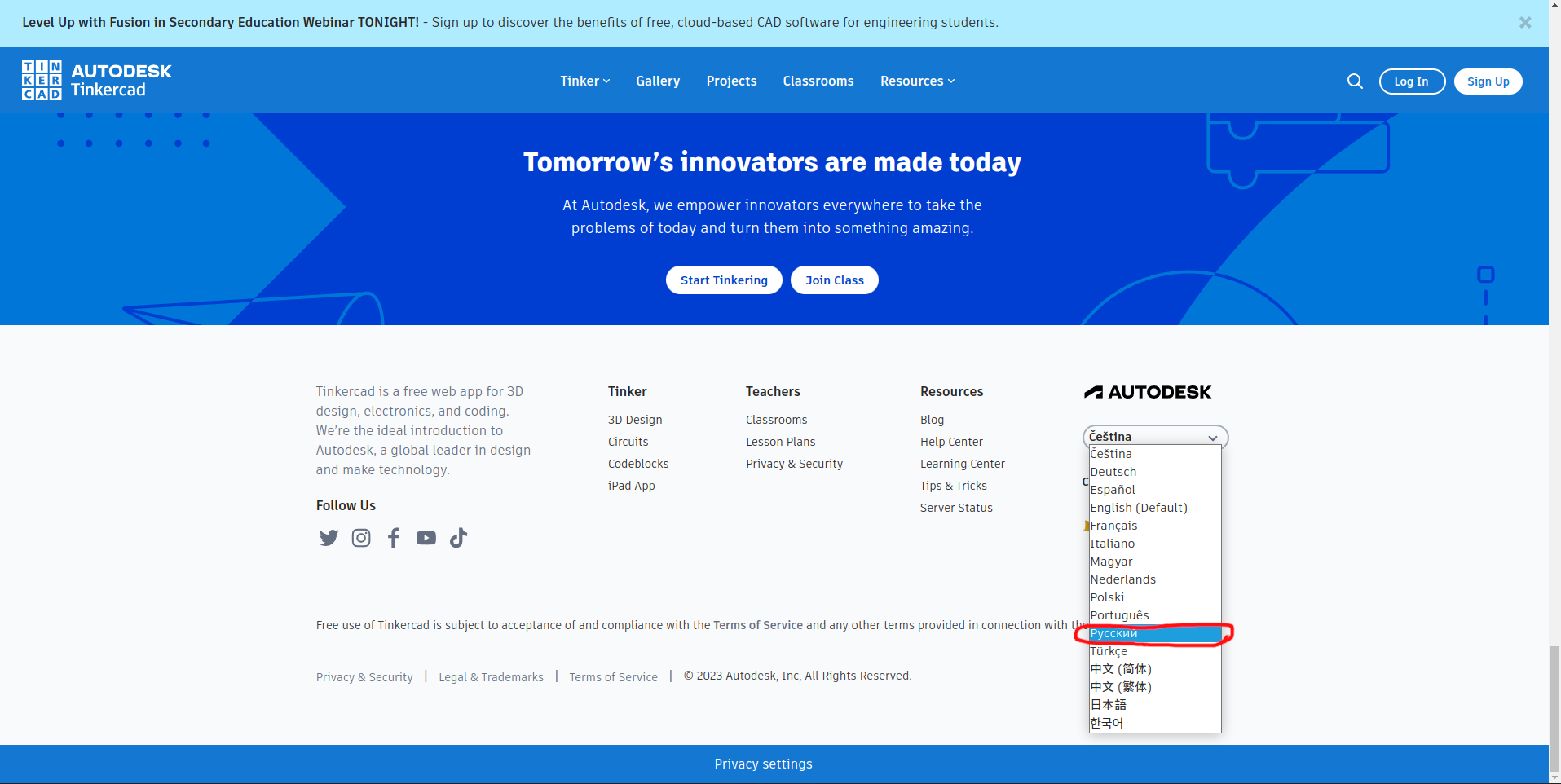This screenshot has height=784, width=1561.
Task: Select Français language option
Action: [x=1155, y=526]
